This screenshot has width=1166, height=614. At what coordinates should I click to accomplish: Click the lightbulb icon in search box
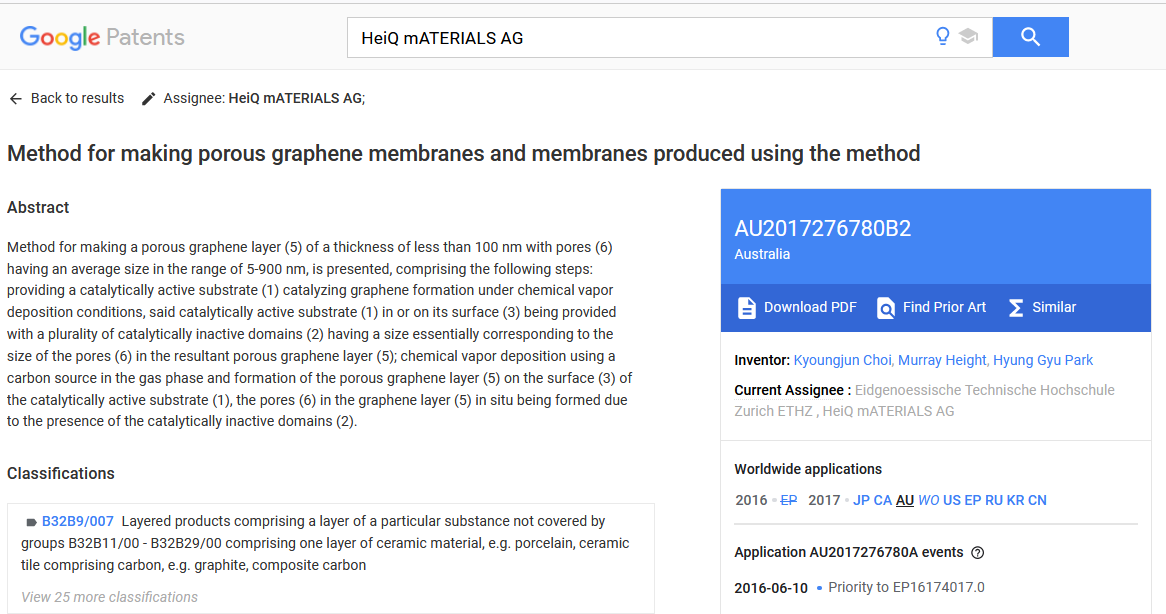tap(942, 36)
